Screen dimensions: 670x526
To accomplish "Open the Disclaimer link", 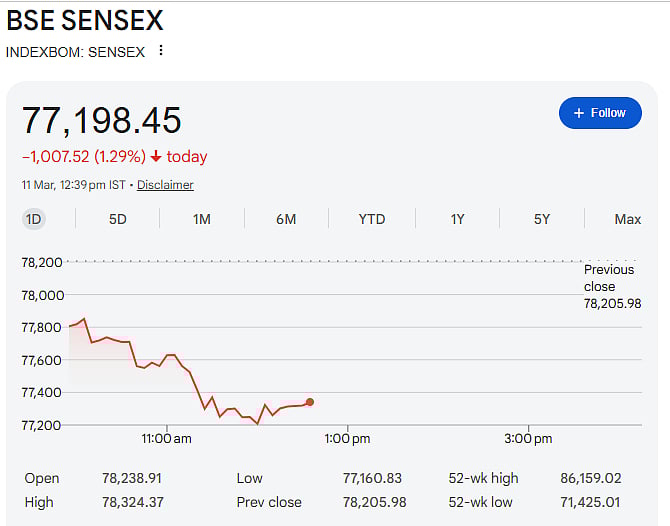I will point(165,185).
